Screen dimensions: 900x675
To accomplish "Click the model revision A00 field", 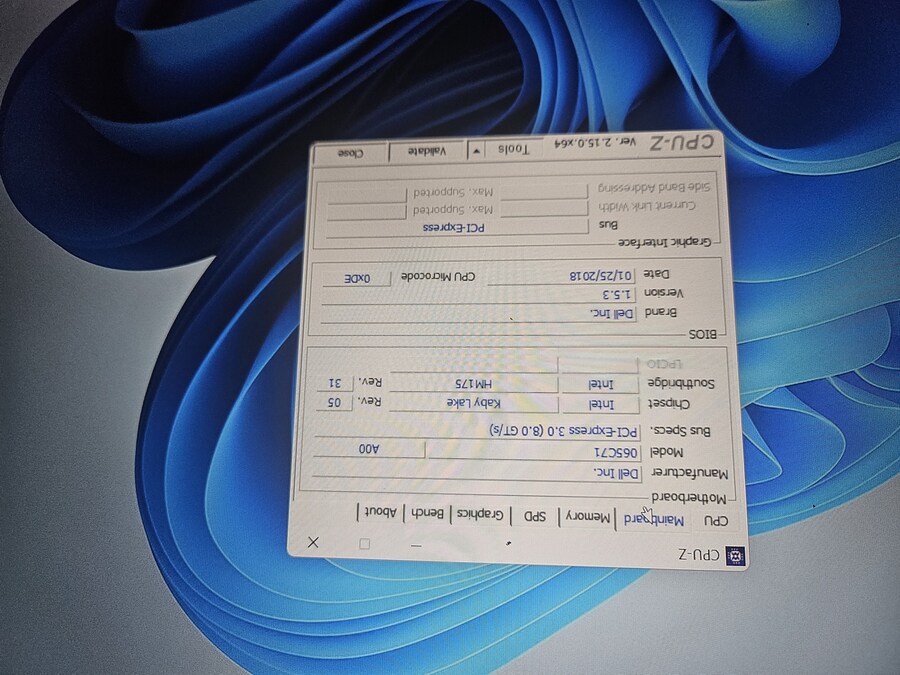I will pyautogui.click(x=368, y=448).
